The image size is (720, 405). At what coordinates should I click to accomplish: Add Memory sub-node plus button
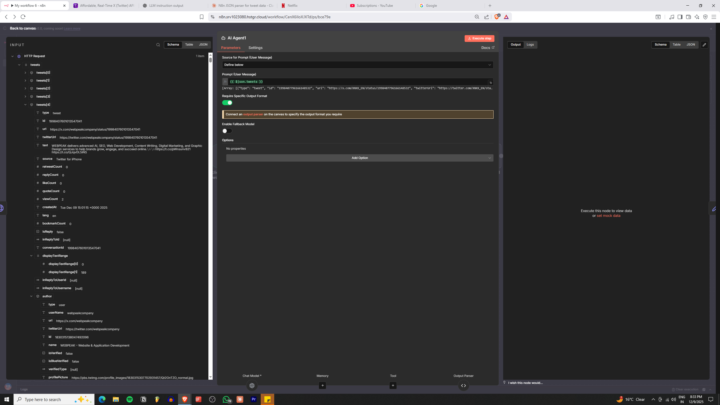[322, 386]
